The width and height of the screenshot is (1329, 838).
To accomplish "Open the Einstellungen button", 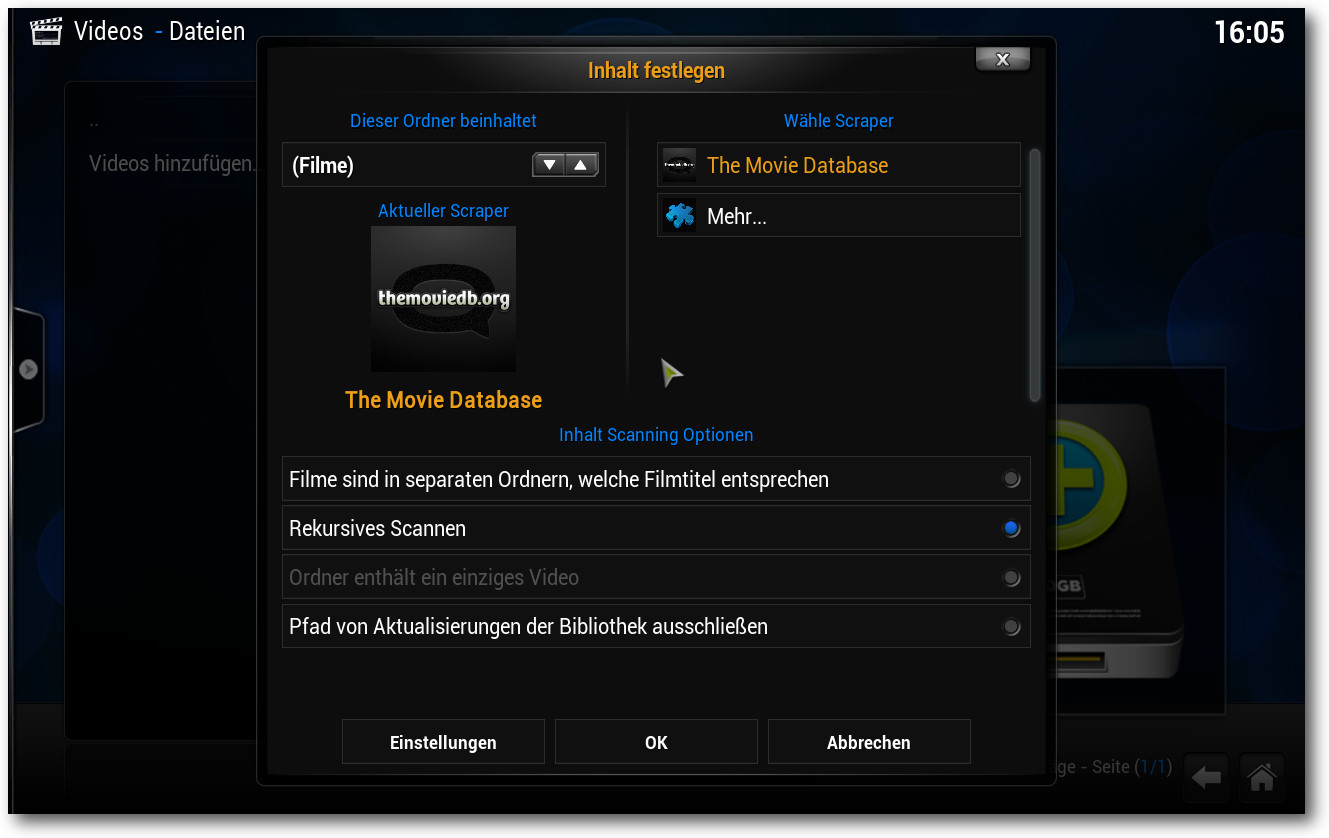I will coord(443,742).
